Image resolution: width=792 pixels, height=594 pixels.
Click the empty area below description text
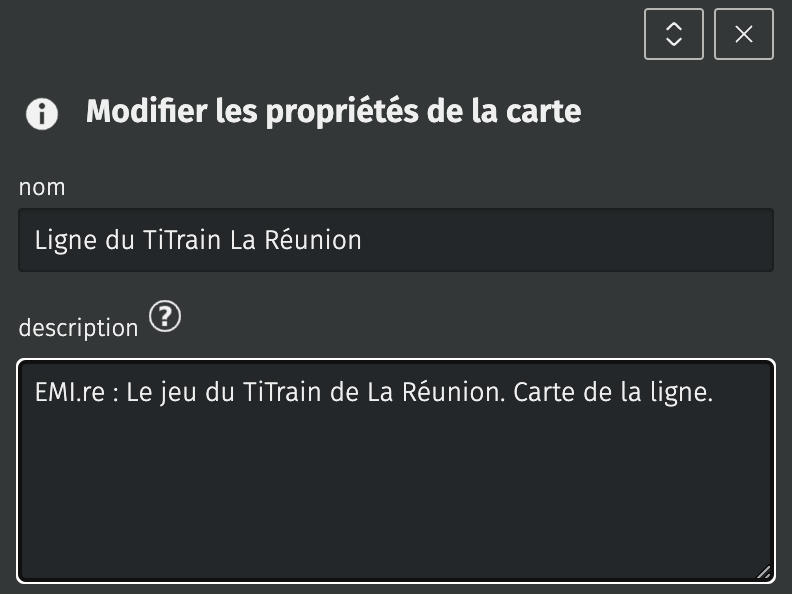pyautogui.click(x=396, y=500)
